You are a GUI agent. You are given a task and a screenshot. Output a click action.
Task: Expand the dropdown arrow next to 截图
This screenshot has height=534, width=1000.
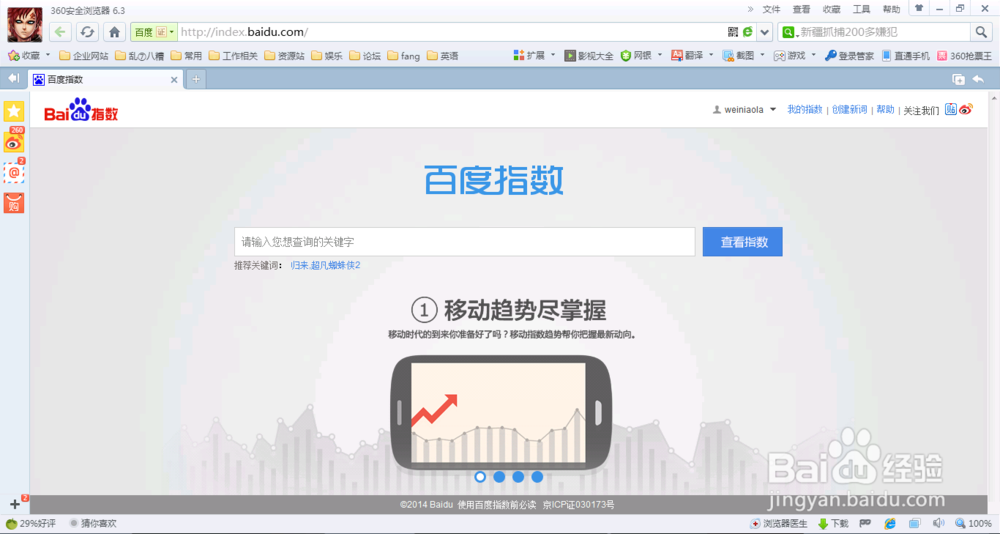tap(762, 56)
